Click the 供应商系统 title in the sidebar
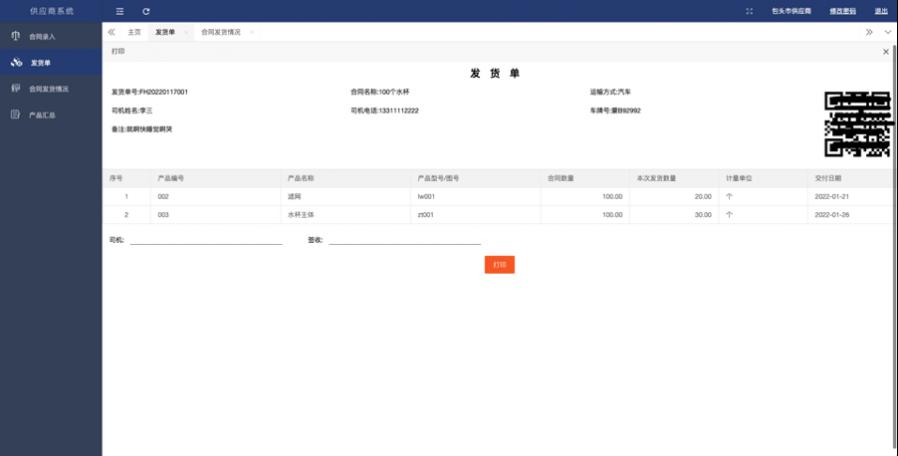Screen dimensions: 898x456 point(52,11)
